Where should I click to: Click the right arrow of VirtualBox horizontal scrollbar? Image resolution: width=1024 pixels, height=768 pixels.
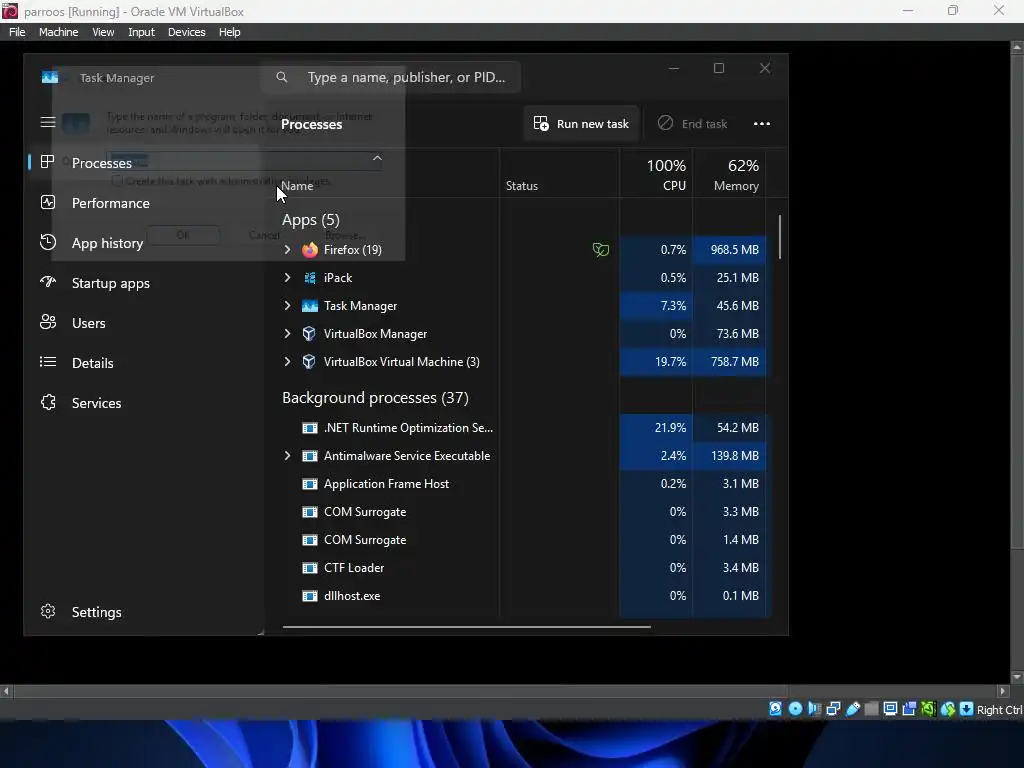pyautogui.click(x=1003, y=690)
